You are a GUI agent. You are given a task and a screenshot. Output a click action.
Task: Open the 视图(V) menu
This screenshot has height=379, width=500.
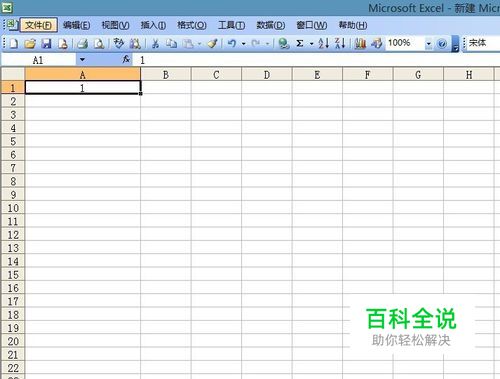point(116,25)
